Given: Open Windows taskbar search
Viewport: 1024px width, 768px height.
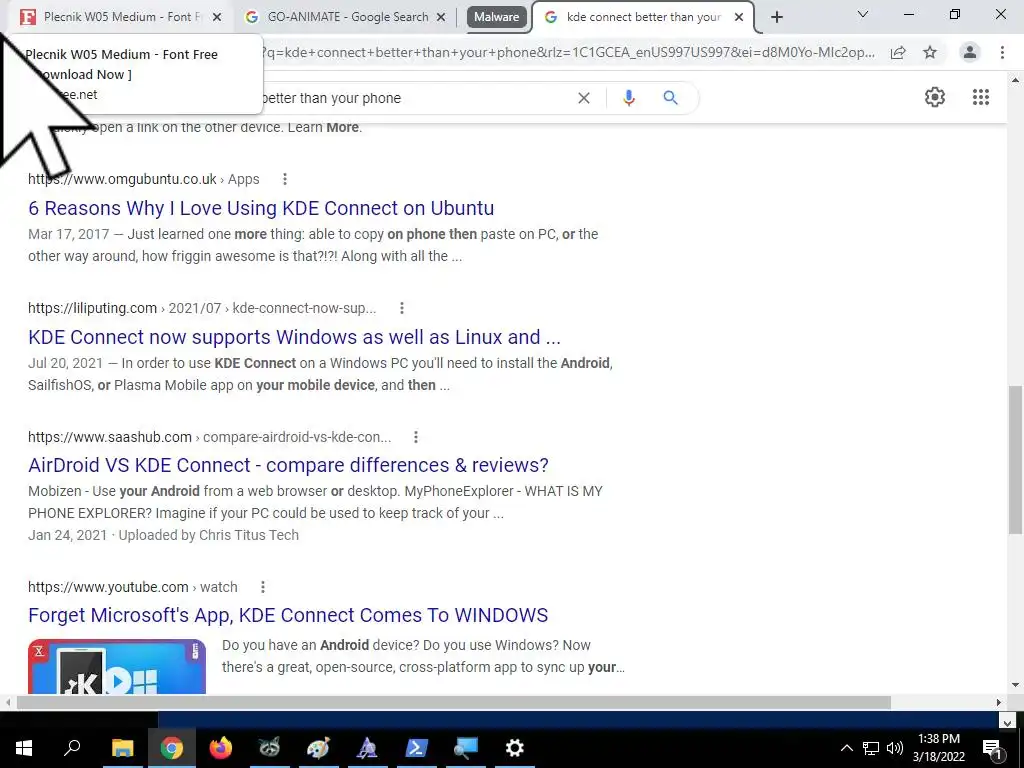Looking at the screenshot, I should pos(72,748).
